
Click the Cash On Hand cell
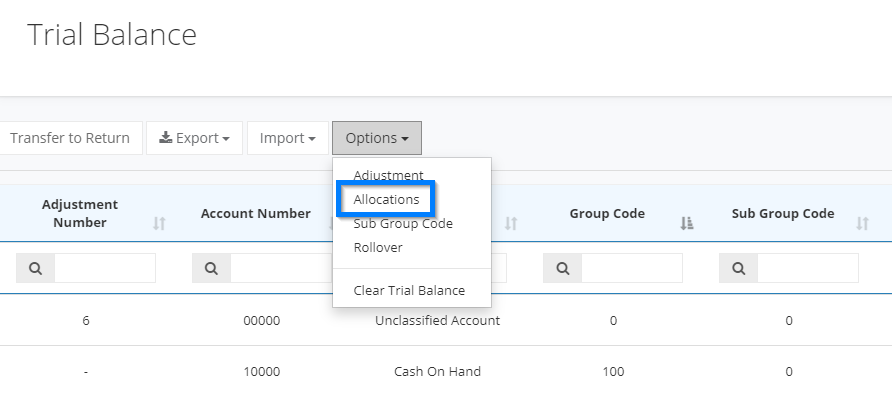(x=437, y=371)
